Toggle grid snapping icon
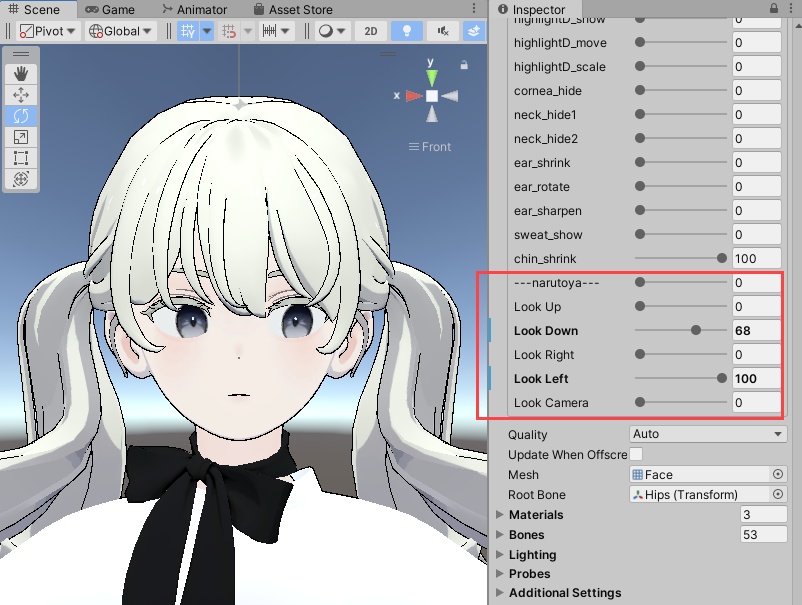The image size is (802, 605). coord(229,31)
